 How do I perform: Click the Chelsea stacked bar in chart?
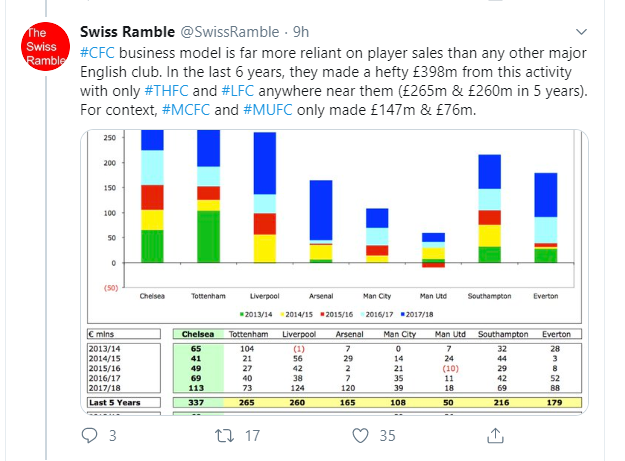[x=152, y=196]
